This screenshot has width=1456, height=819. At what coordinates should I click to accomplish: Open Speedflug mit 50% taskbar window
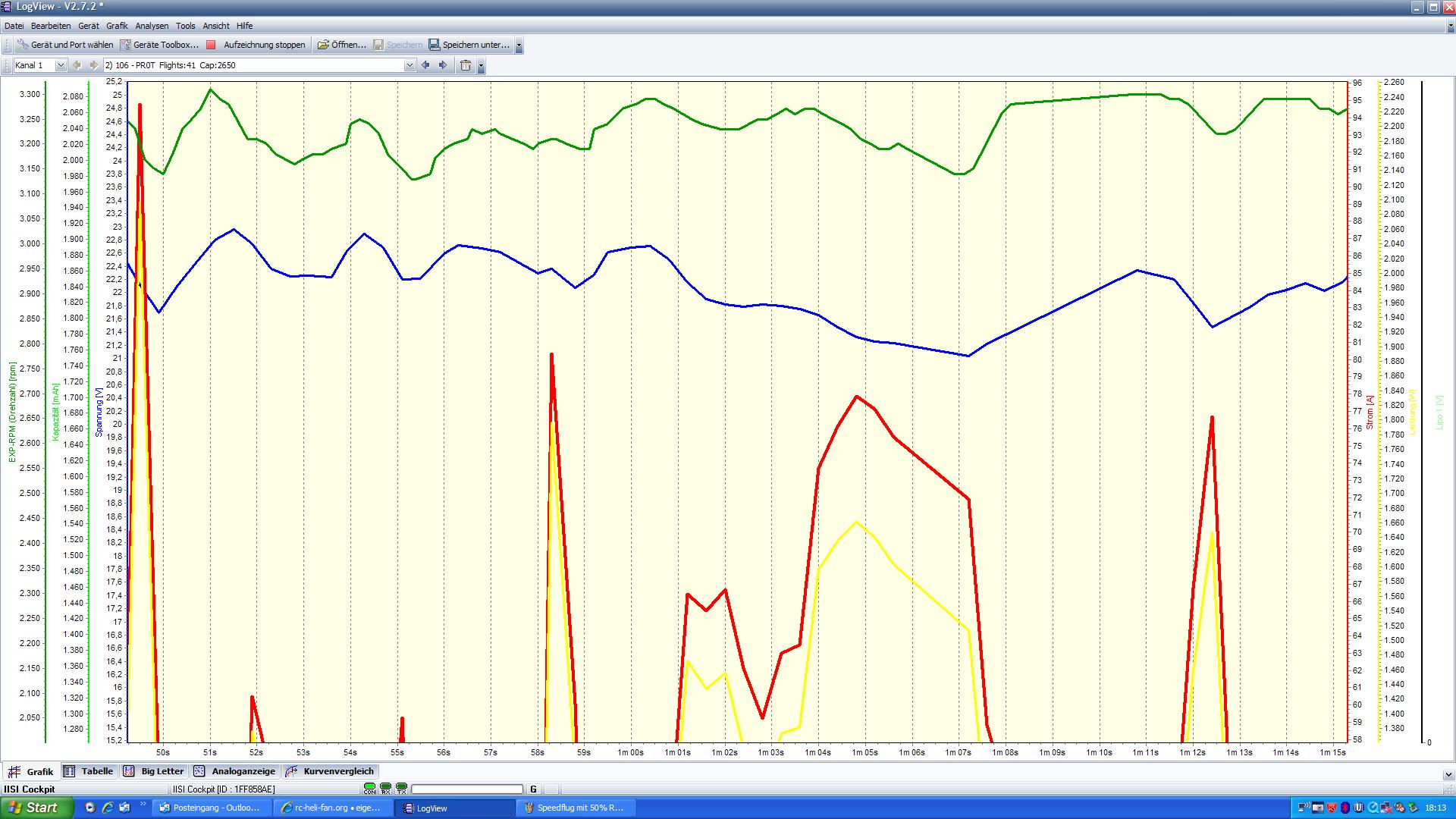[576, 808]
